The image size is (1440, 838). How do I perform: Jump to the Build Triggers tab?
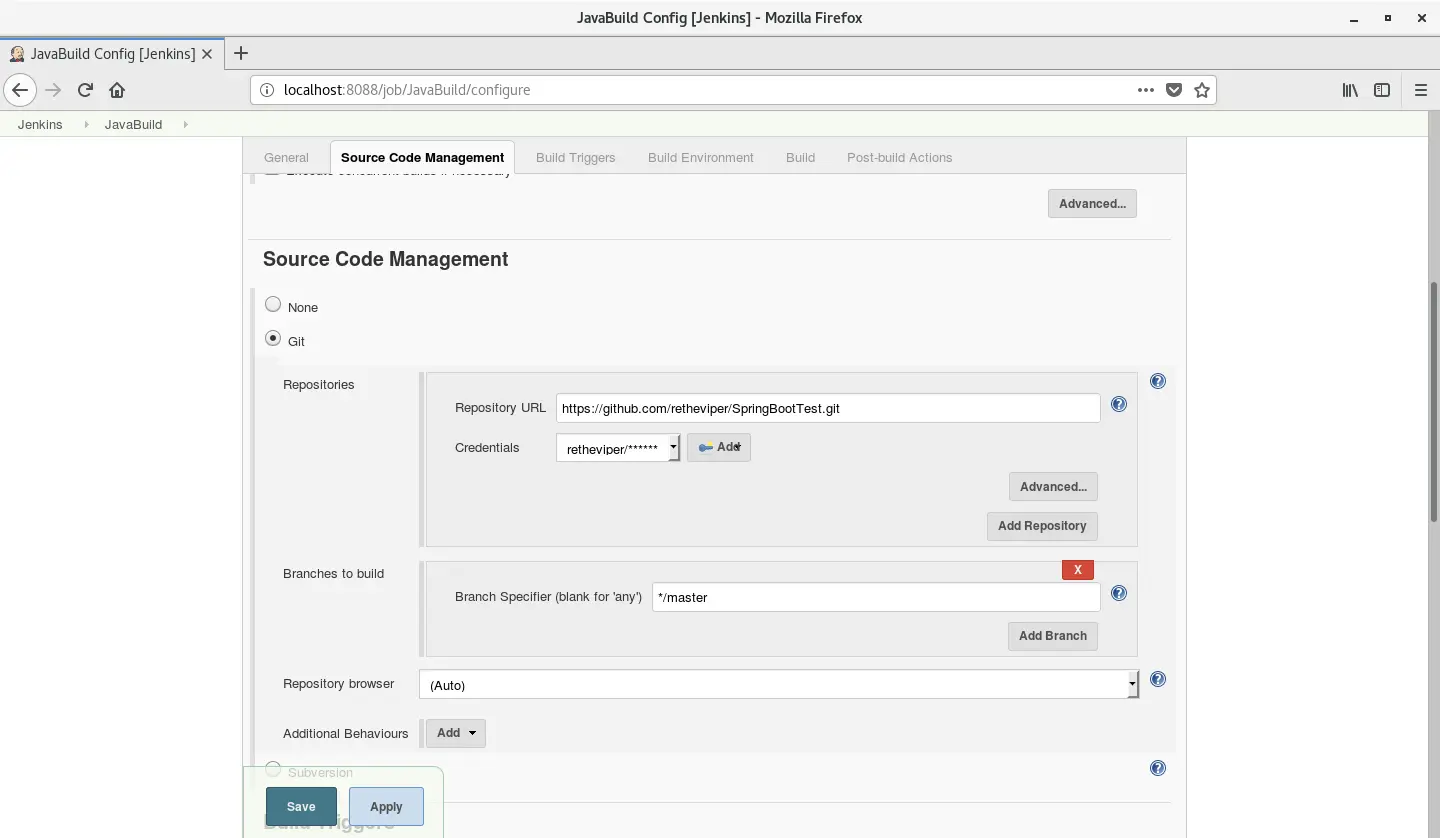[576, 158]
